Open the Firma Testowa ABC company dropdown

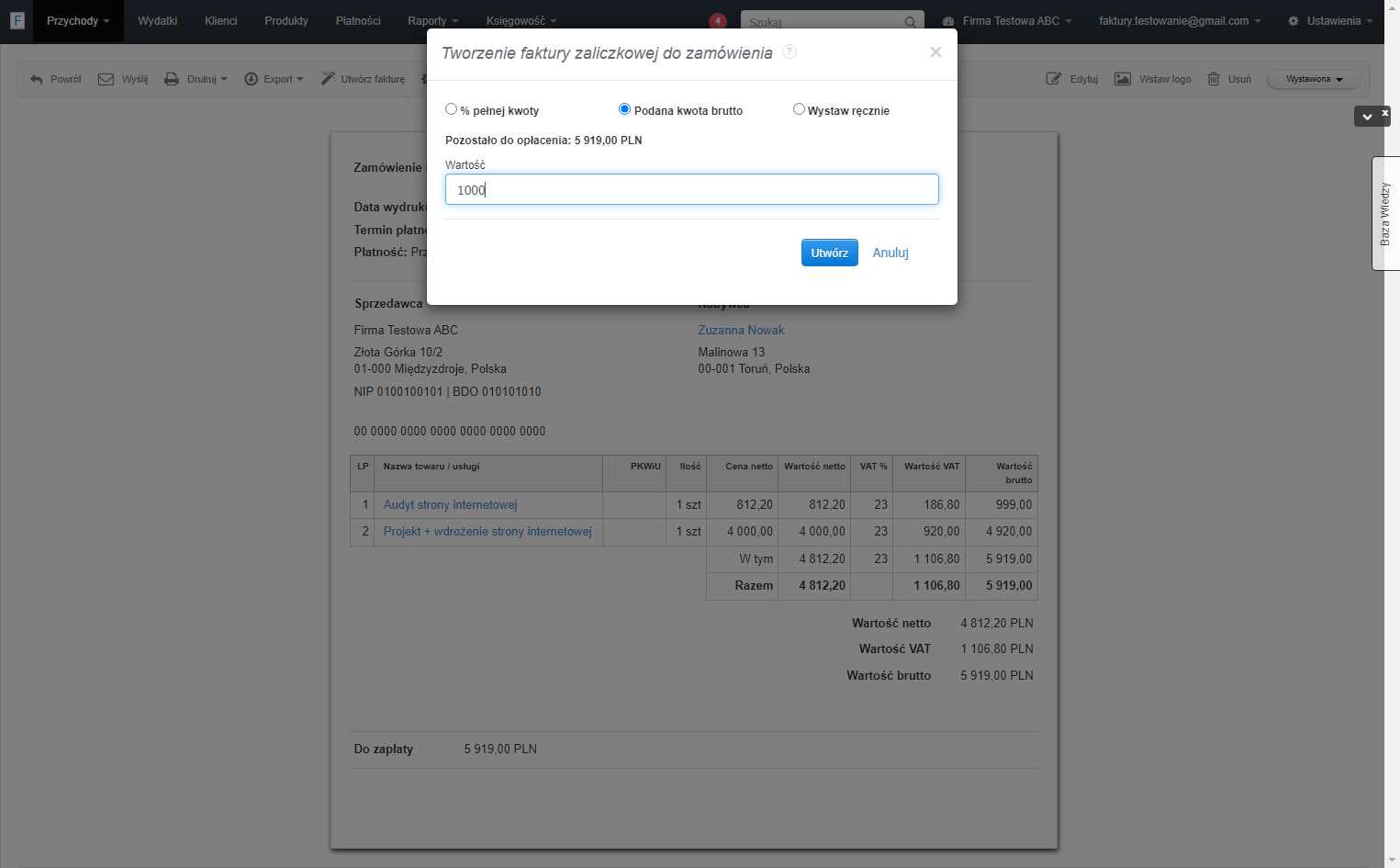(x=1007, y=21)
